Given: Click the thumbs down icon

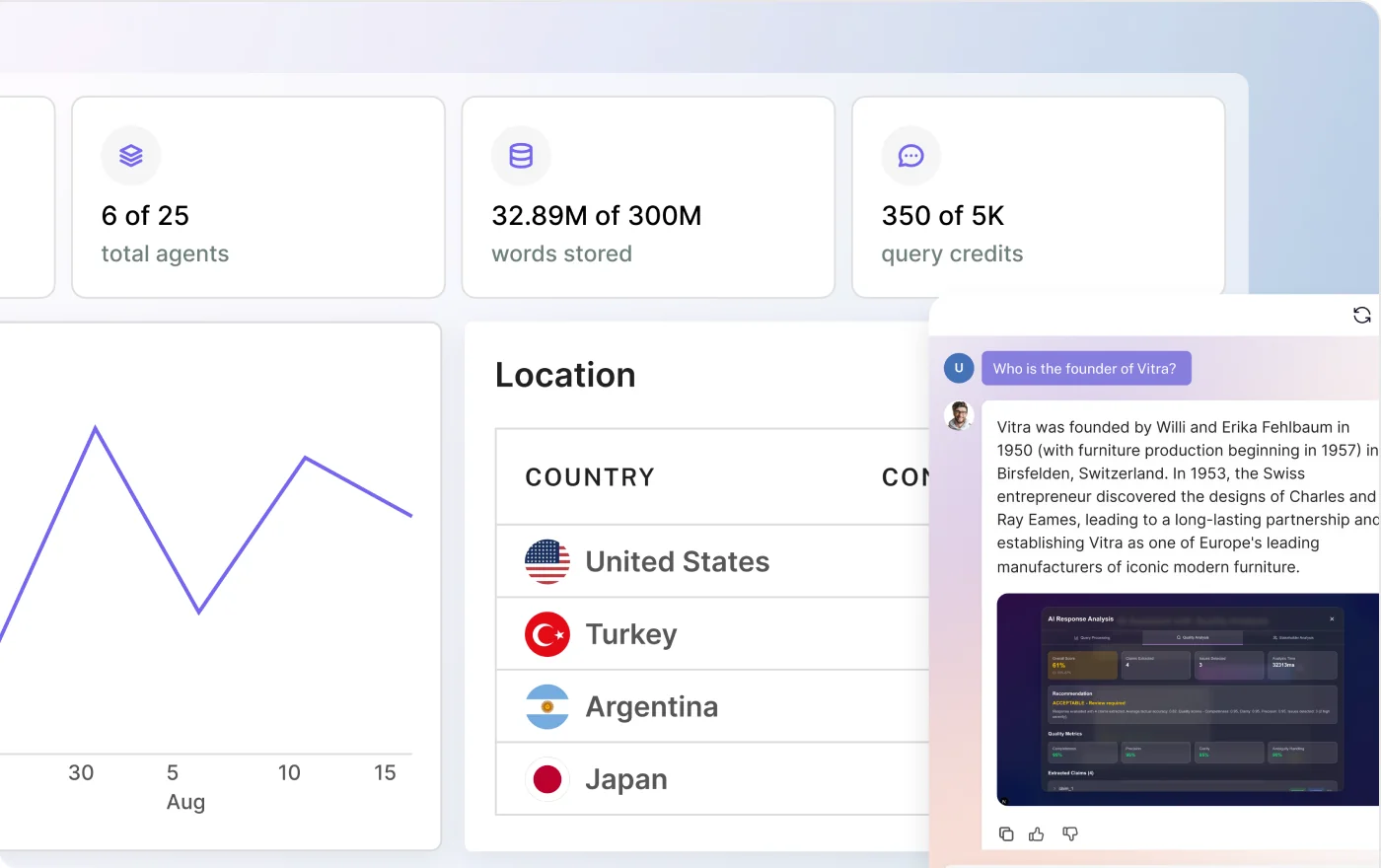Looking at the screenshot, I should coord(1070,834).
